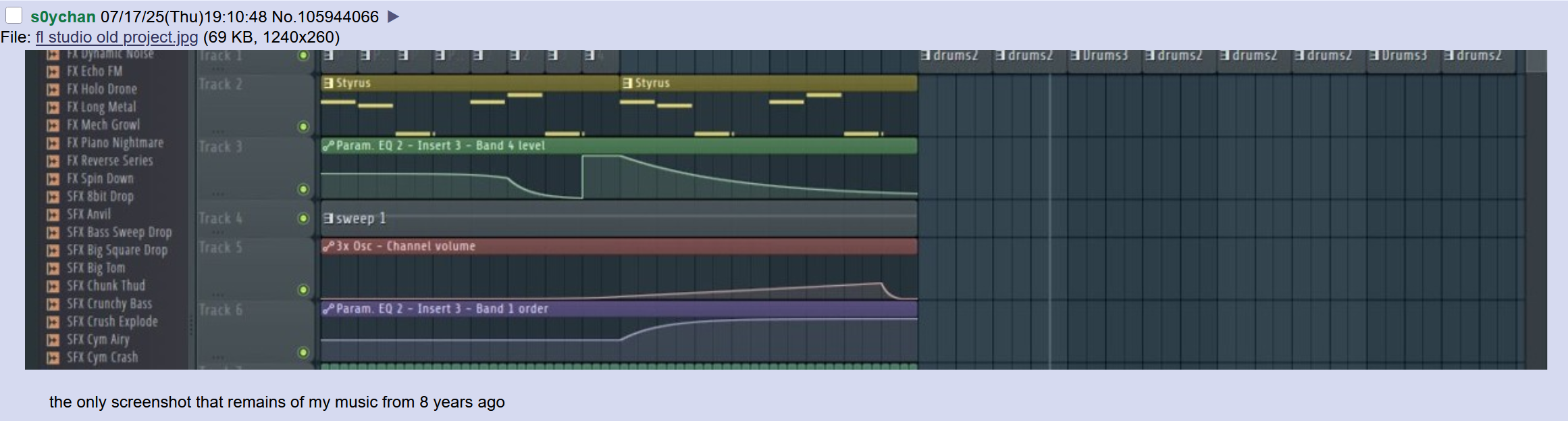Click the FX Echo FM preset icon
This screenshot has width=1568, height=421.
click(53, 72)
